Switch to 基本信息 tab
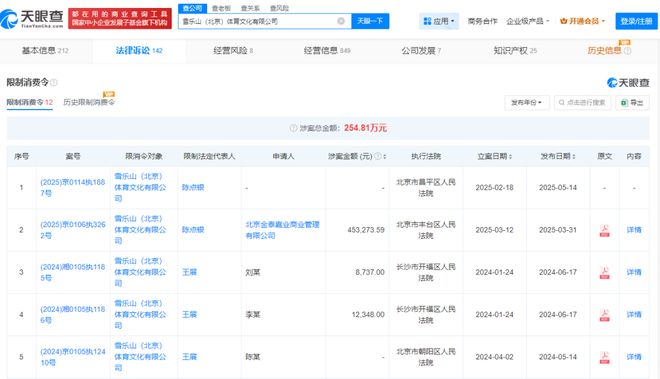The image size is (660, 379). click(x=45, y=51)
